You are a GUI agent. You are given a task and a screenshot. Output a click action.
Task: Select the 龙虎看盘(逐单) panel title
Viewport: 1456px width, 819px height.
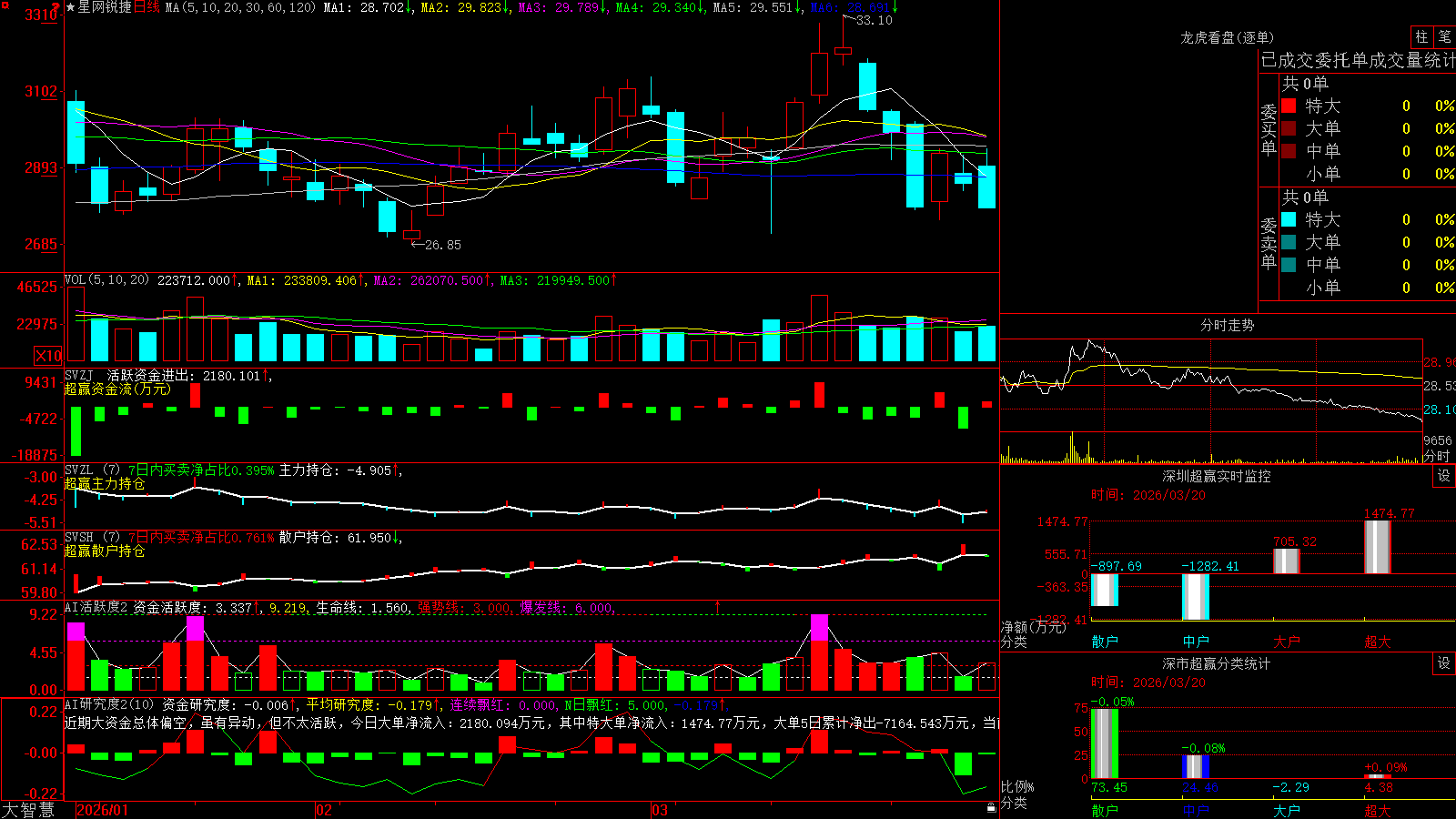[1227, 37]
